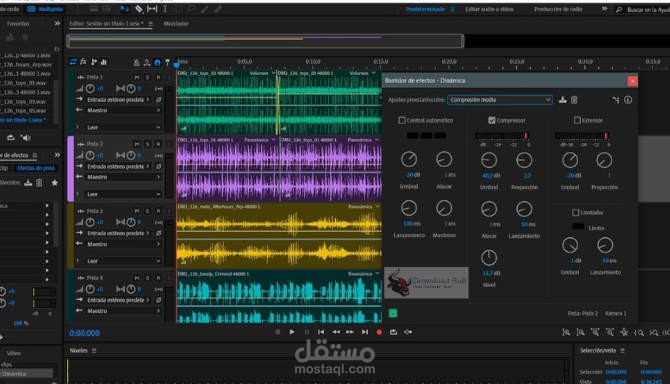670x384 pixels.
Task: Select the Slip tool in top toolbar
Action: (152, 9)
